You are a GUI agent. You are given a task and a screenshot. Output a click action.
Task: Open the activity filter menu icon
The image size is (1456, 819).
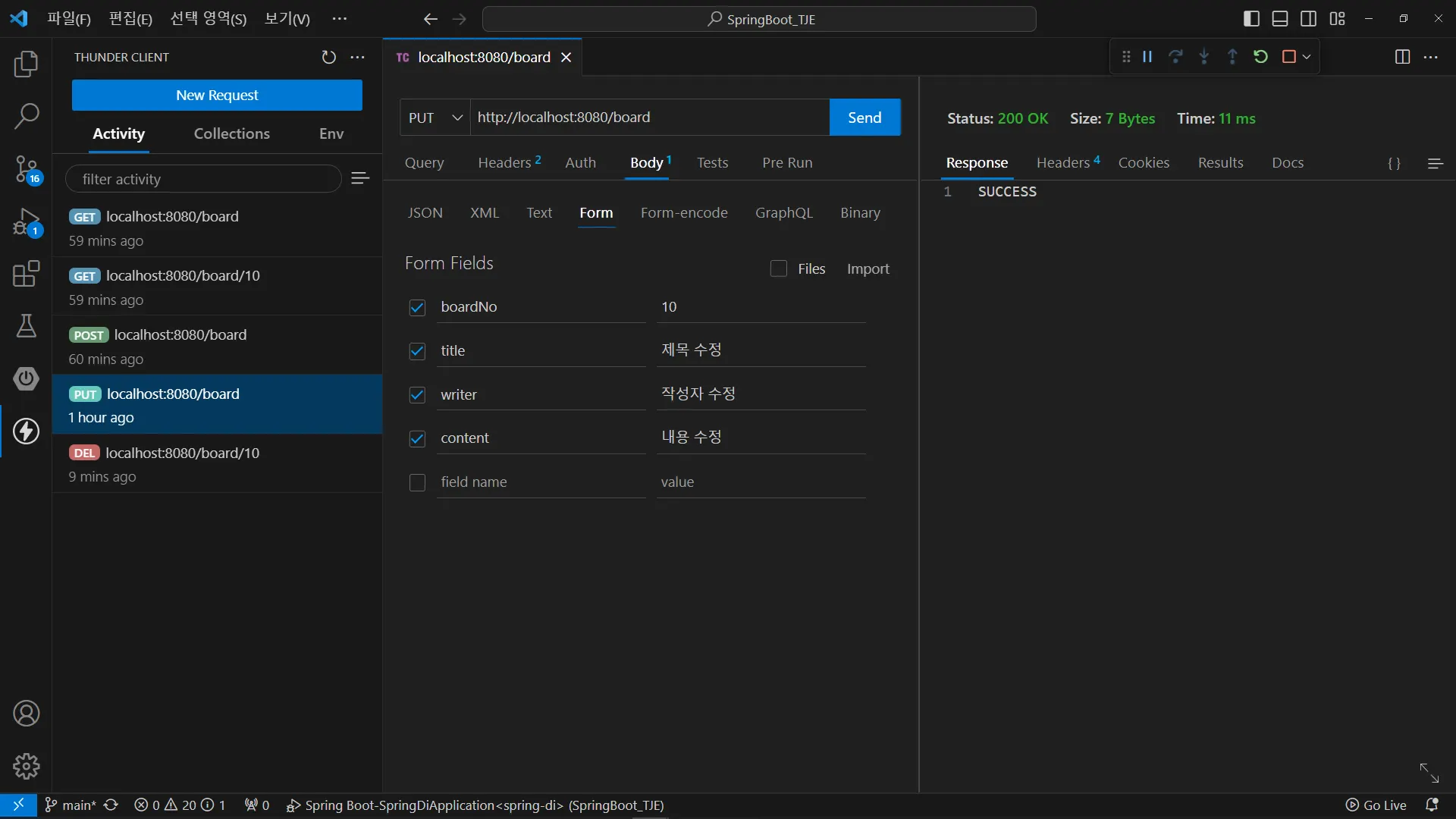pos(360,178)
